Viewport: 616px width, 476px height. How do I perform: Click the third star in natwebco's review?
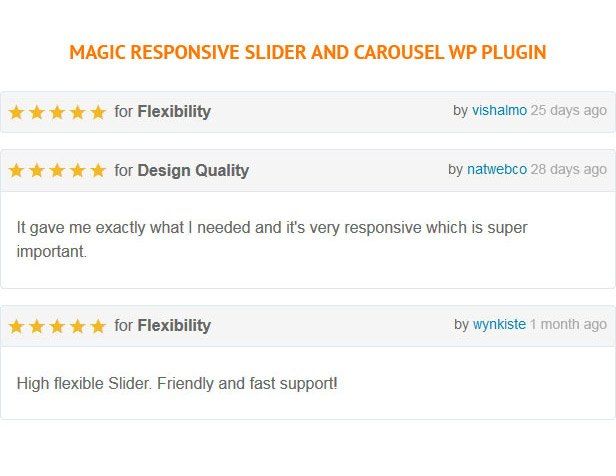coord(57,171)
